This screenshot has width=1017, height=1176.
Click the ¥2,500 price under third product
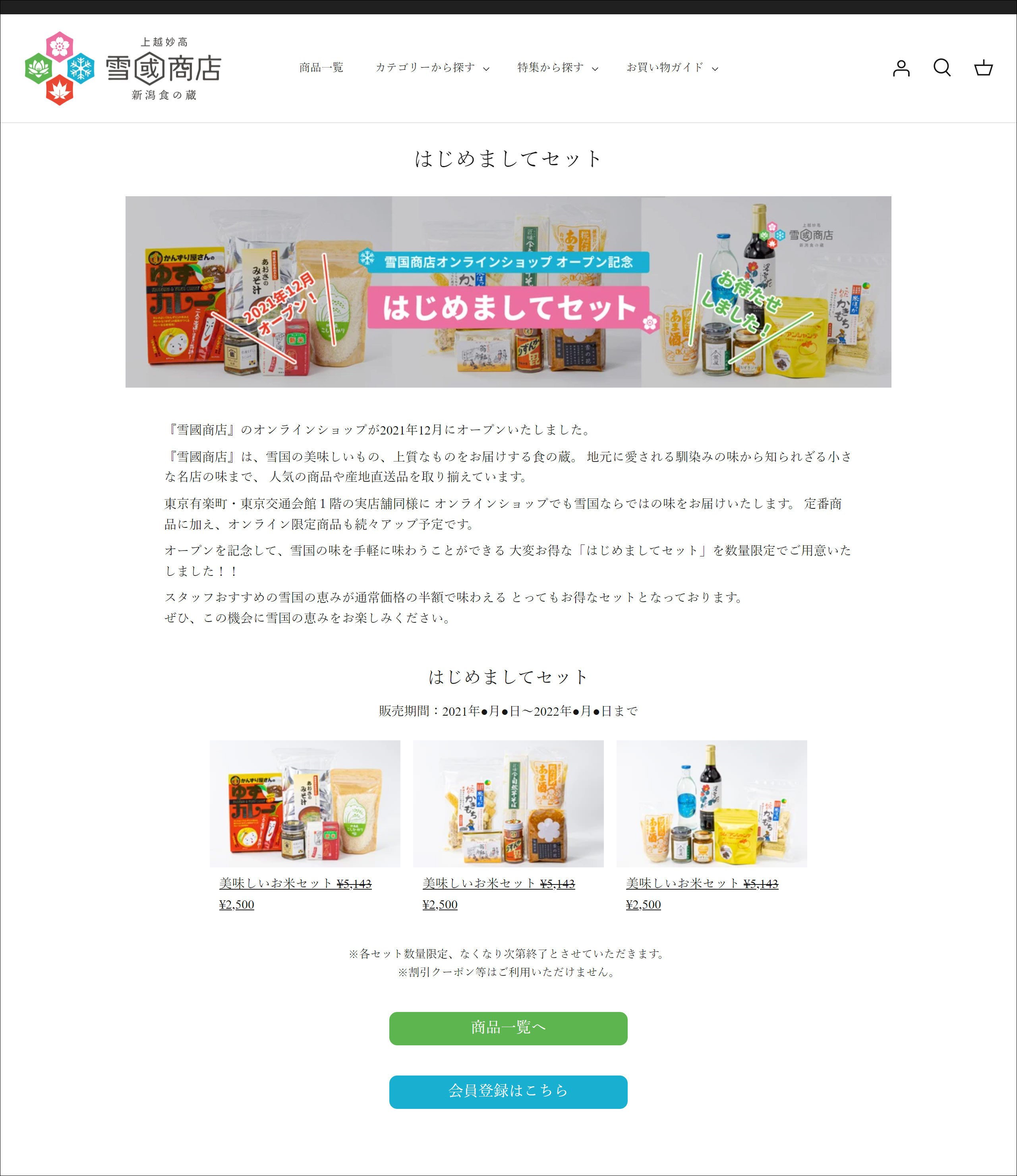click(x=643, y=904)
